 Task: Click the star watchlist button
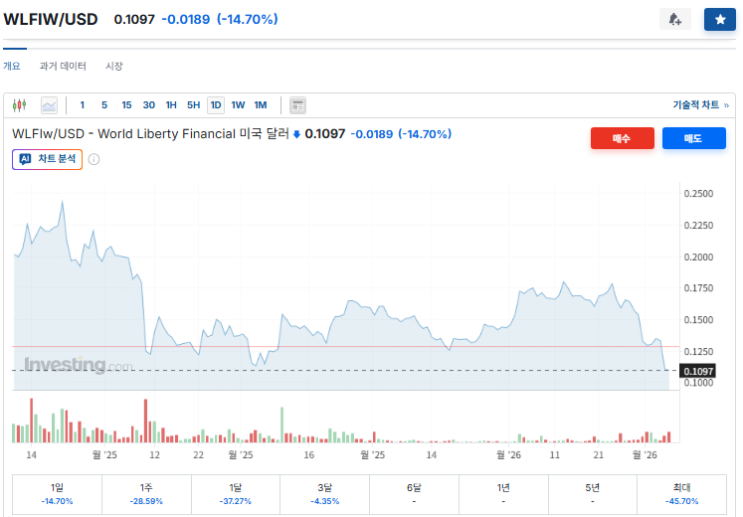[720, 19]
